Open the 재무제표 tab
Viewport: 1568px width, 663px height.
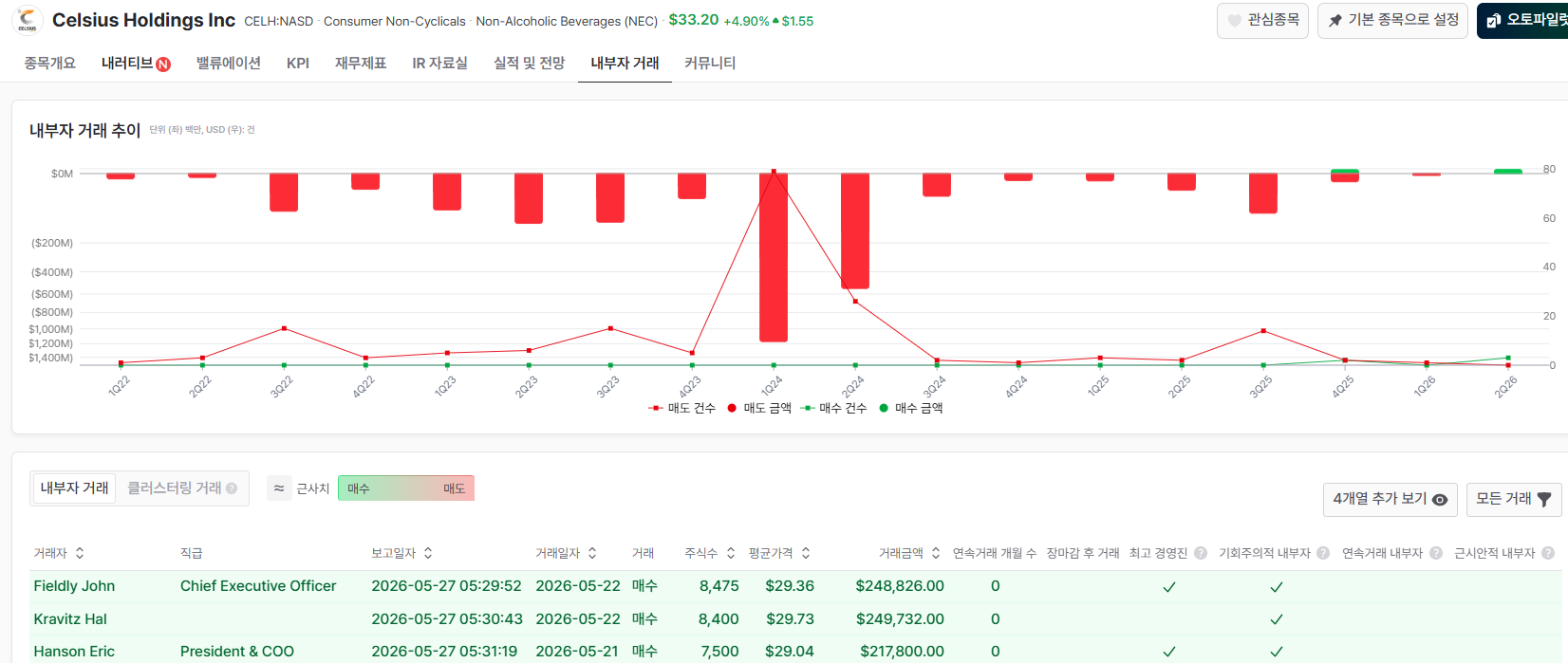361,63
